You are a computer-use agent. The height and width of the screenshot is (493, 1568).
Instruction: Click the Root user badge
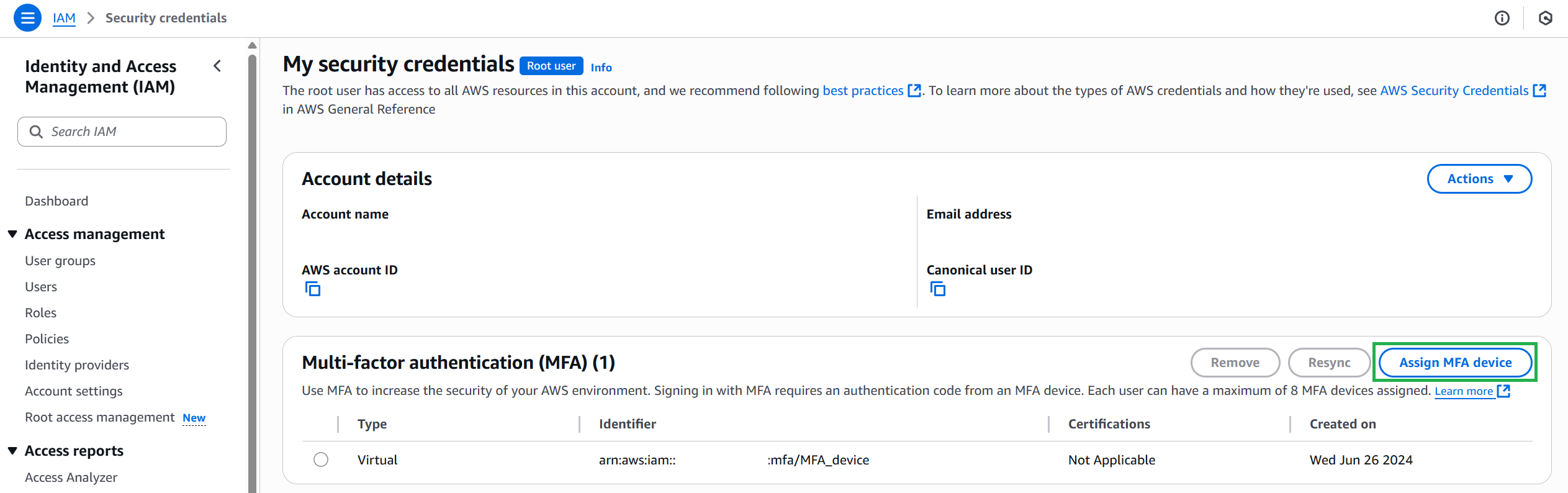[551, 66]
